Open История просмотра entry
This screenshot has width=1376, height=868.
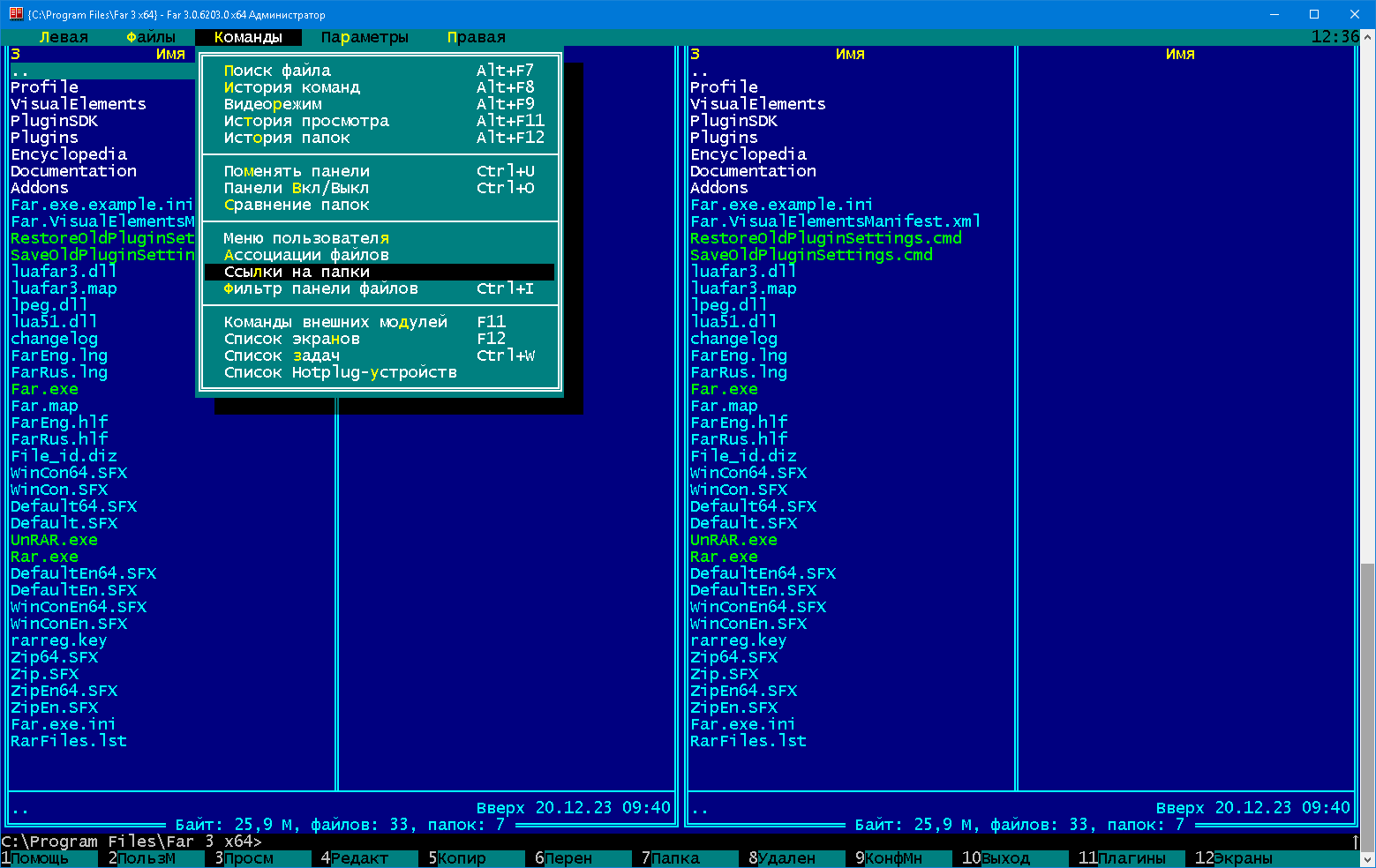click(380, 121)
